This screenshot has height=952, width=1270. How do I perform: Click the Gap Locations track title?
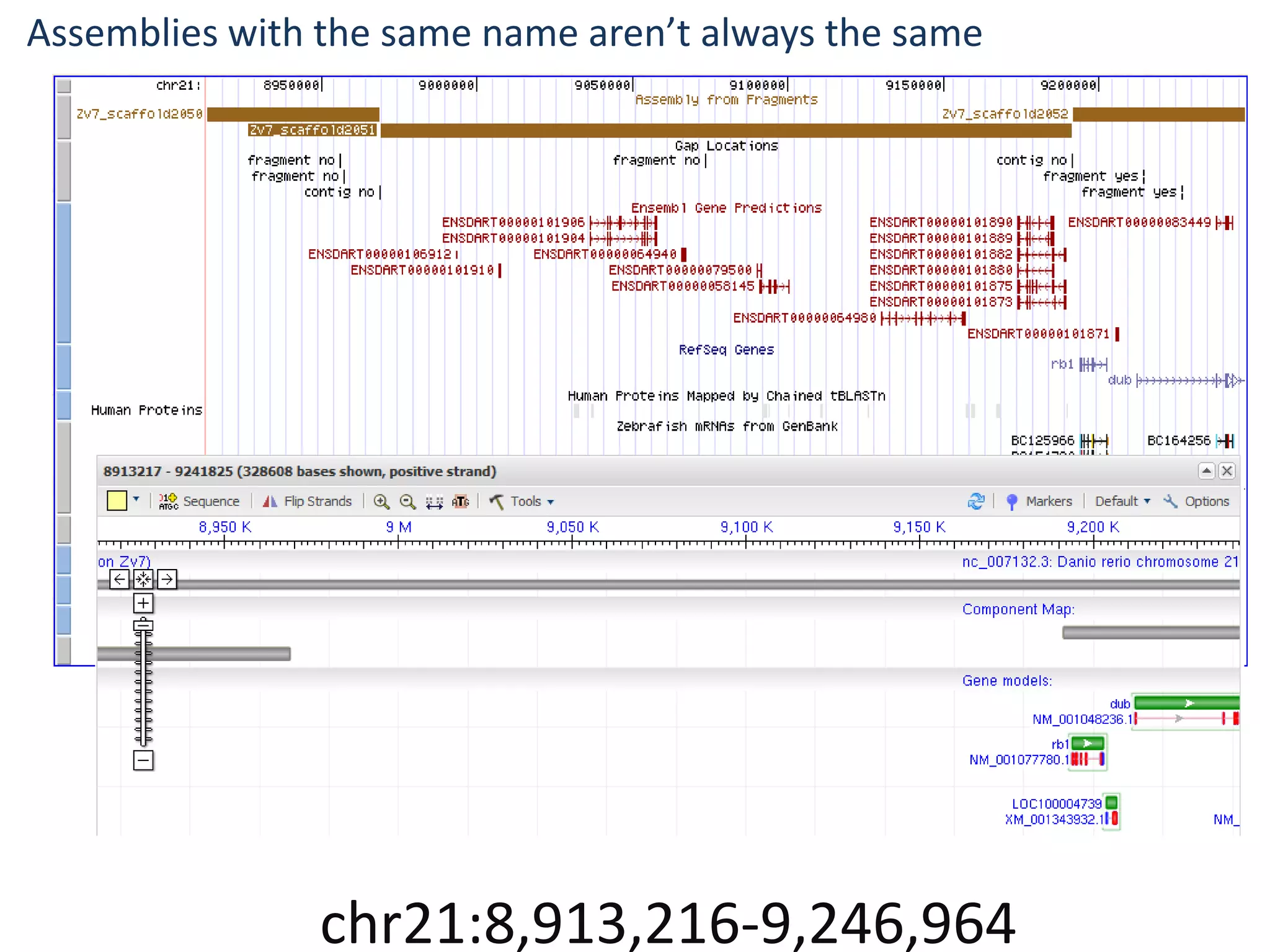coord(727,146)
